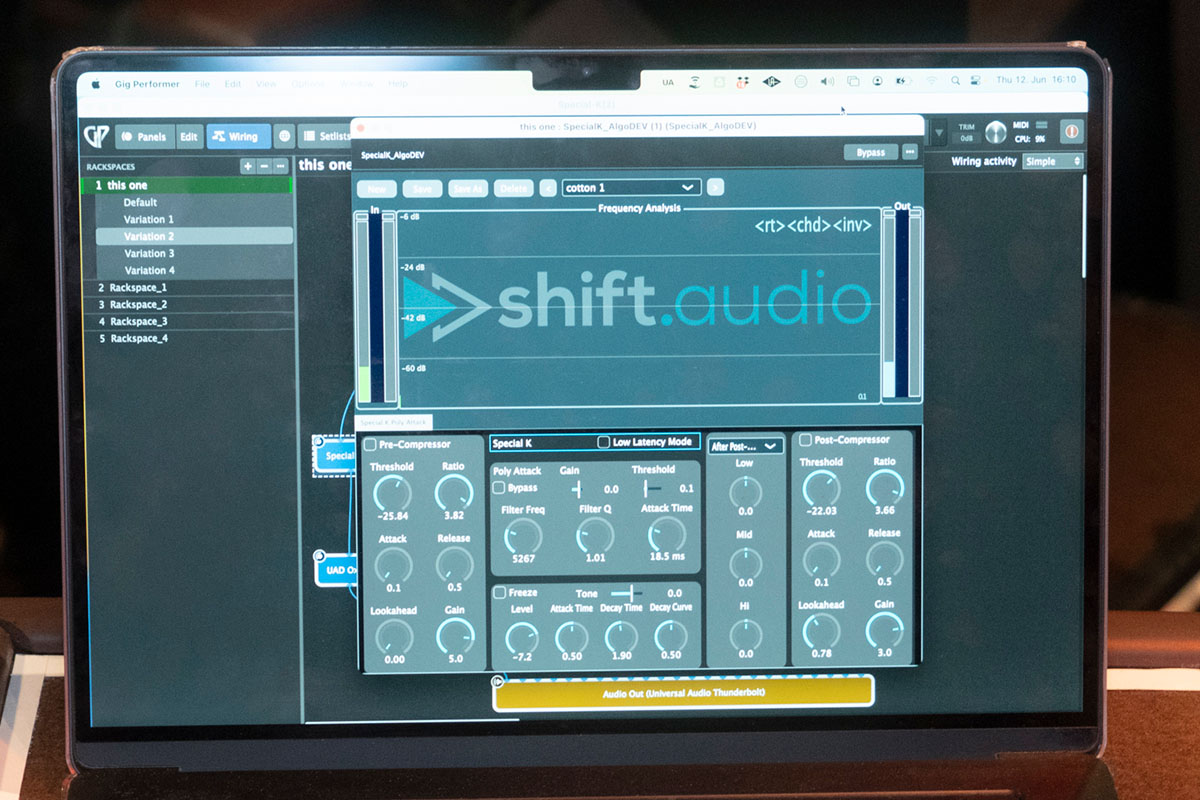Screen dimensions: 1200x800
Task: Click the Gig Performer GP logo icon
Action: [x=97, y=136]
